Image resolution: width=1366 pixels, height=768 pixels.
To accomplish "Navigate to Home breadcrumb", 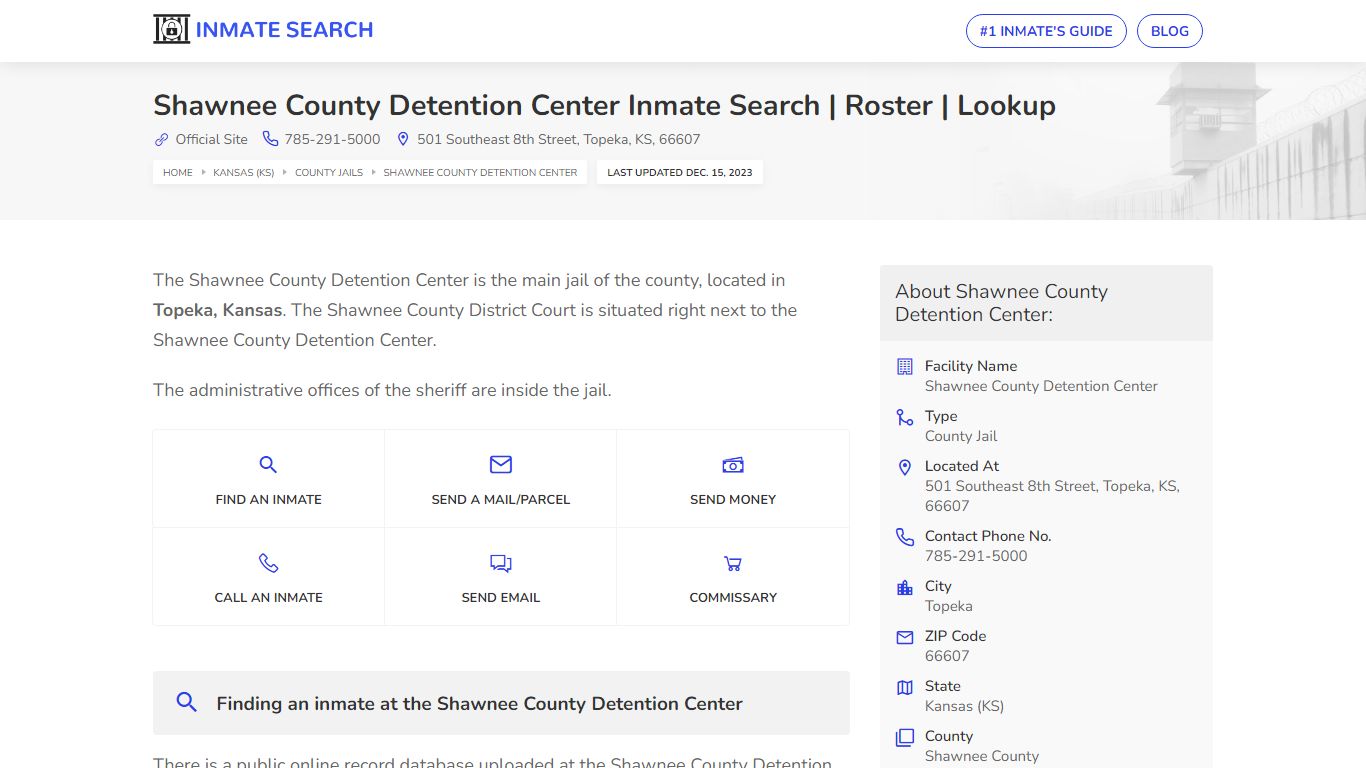I will pyautogui.click(x=178, y=172).
